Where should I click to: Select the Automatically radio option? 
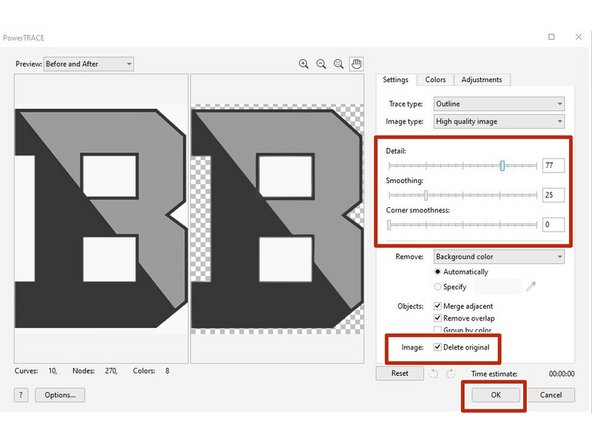438,271
